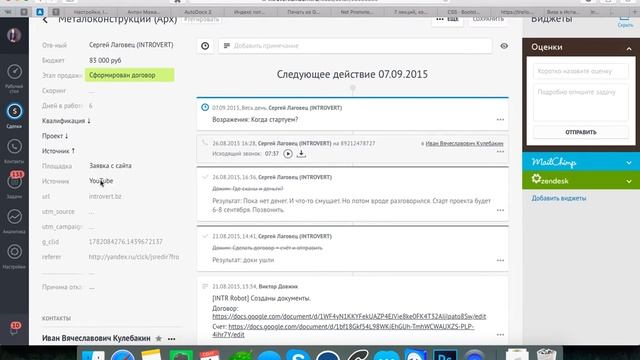This screenshot has height=360, width=640.
Task: Click the account avatar at sidebar top
Action: tap(14, 35)
